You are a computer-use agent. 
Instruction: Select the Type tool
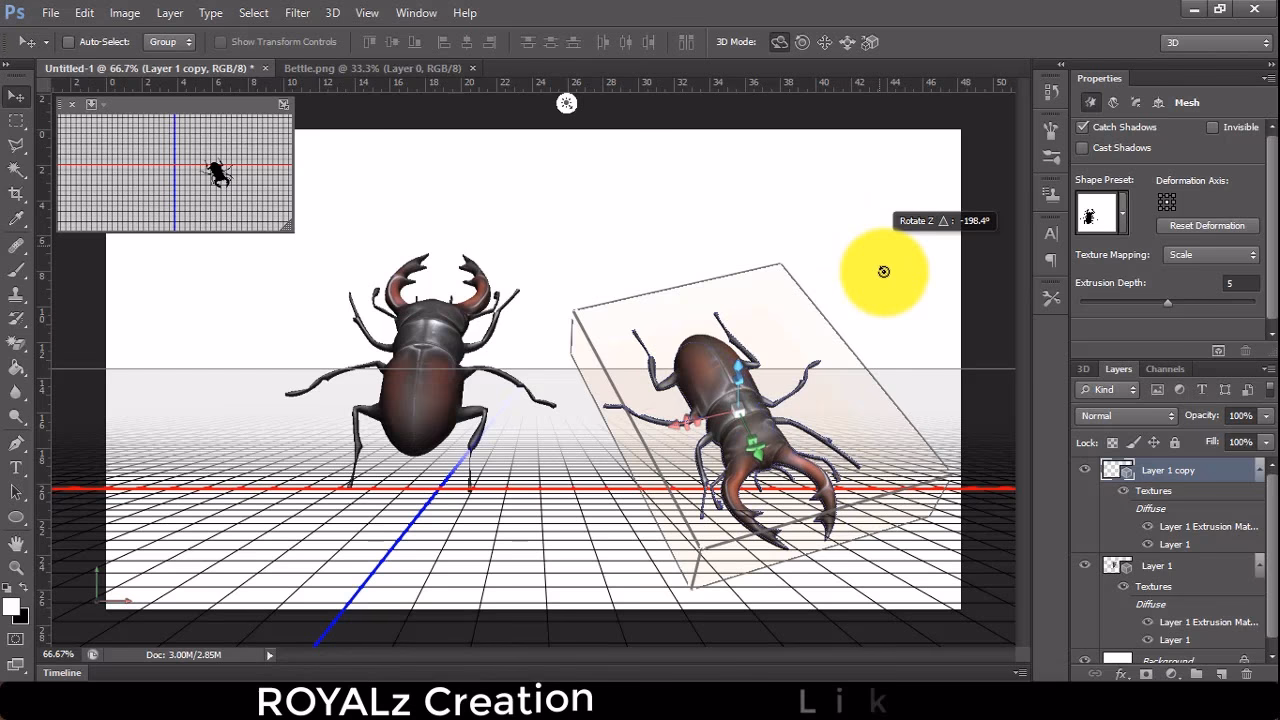(16, 466)
